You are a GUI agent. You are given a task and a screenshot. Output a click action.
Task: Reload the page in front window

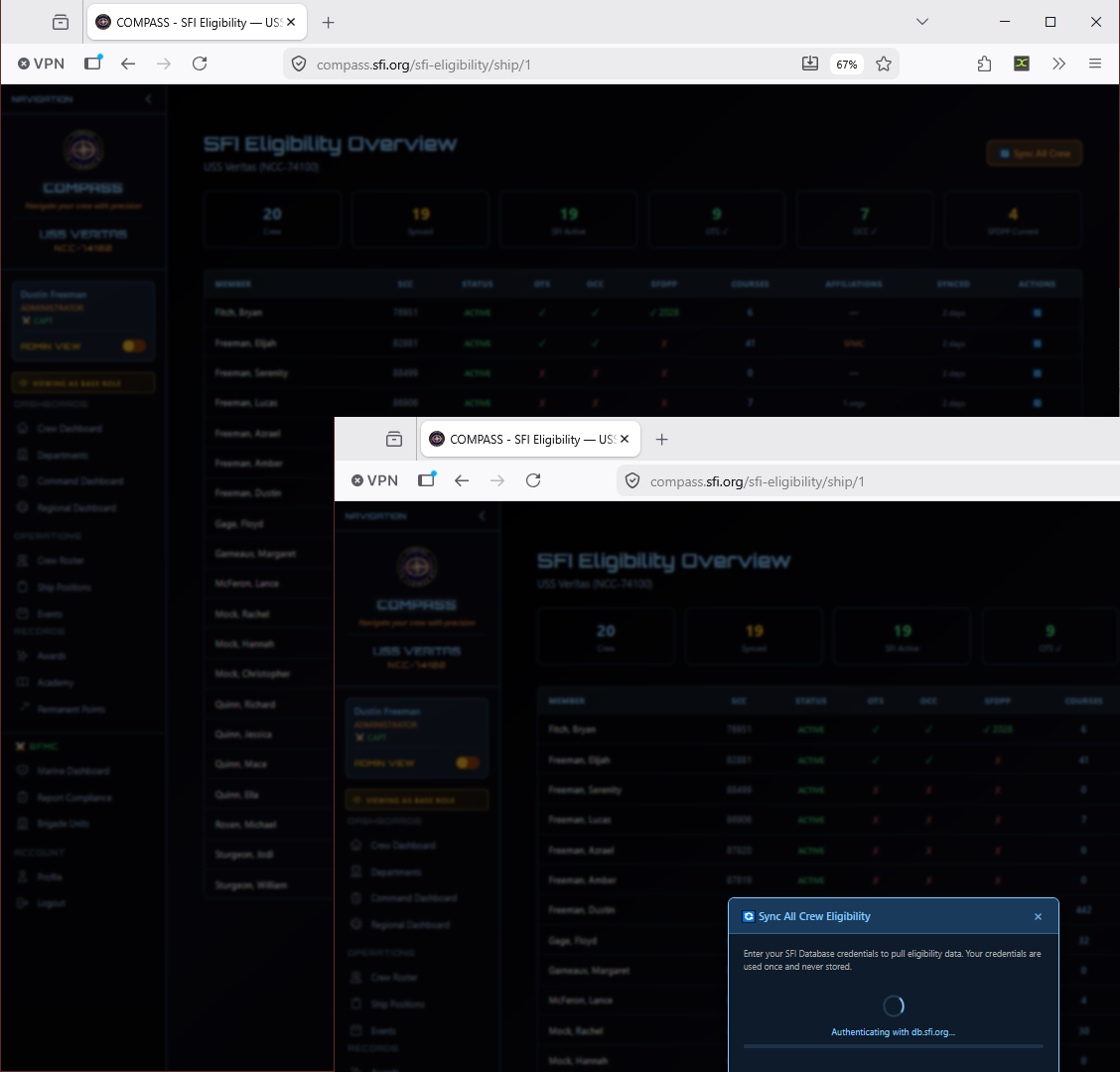coord(533,480)
